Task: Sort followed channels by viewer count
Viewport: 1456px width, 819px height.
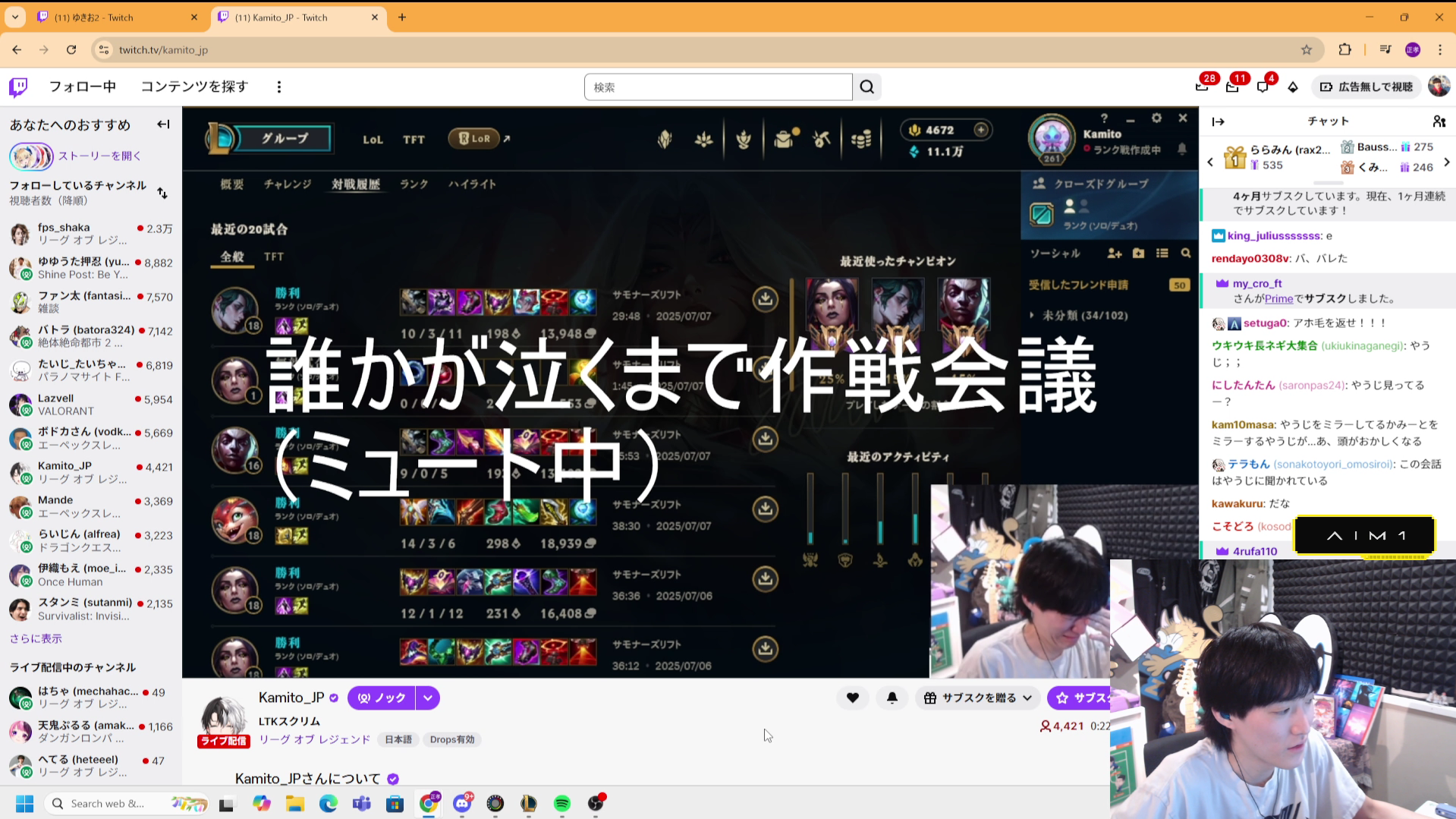Action: [162, 193]
